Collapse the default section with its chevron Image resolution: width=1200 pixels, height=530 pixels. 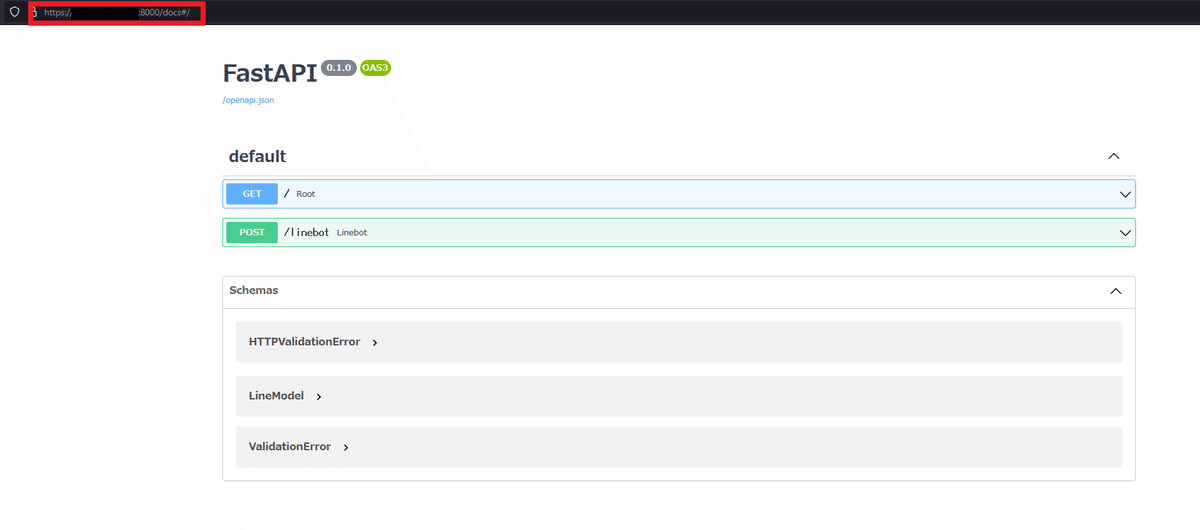pyautogui.click(x=1114, y=156)
